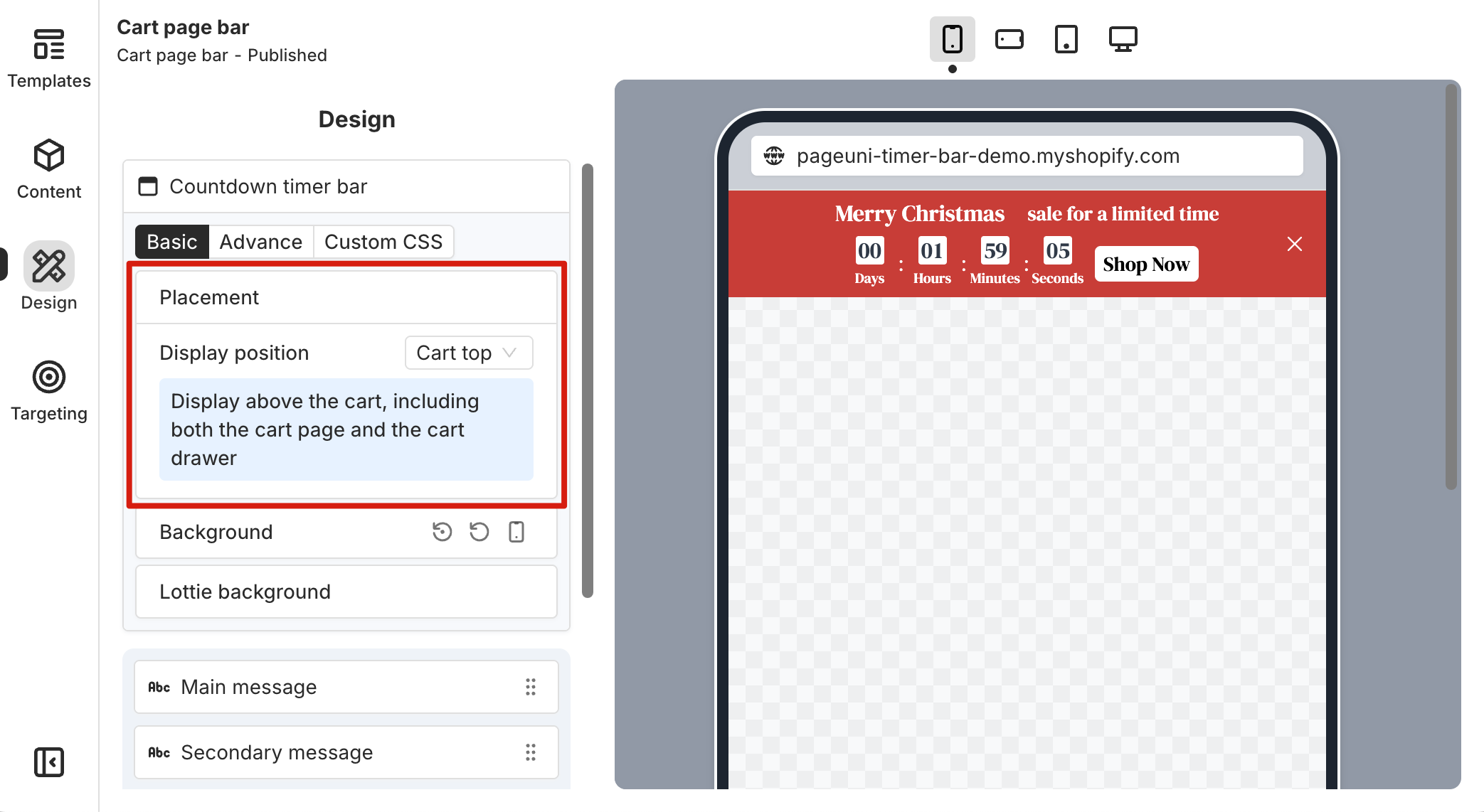Viewport: 1484px width, 812px height.
Task: Open the Display position Cart top dropdown
Action: (469, 353)
